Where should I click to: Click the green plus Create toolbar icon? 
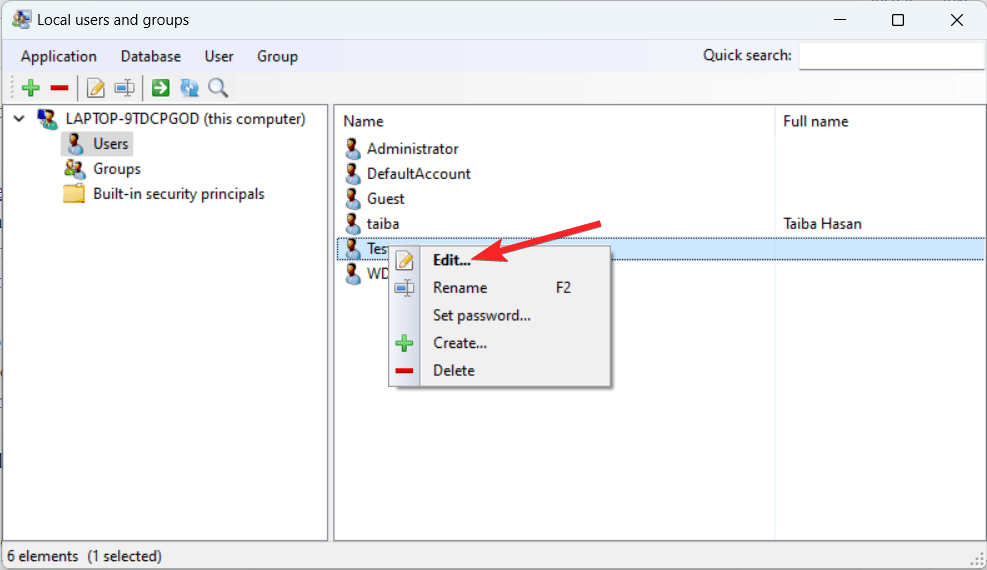point(30,88)
